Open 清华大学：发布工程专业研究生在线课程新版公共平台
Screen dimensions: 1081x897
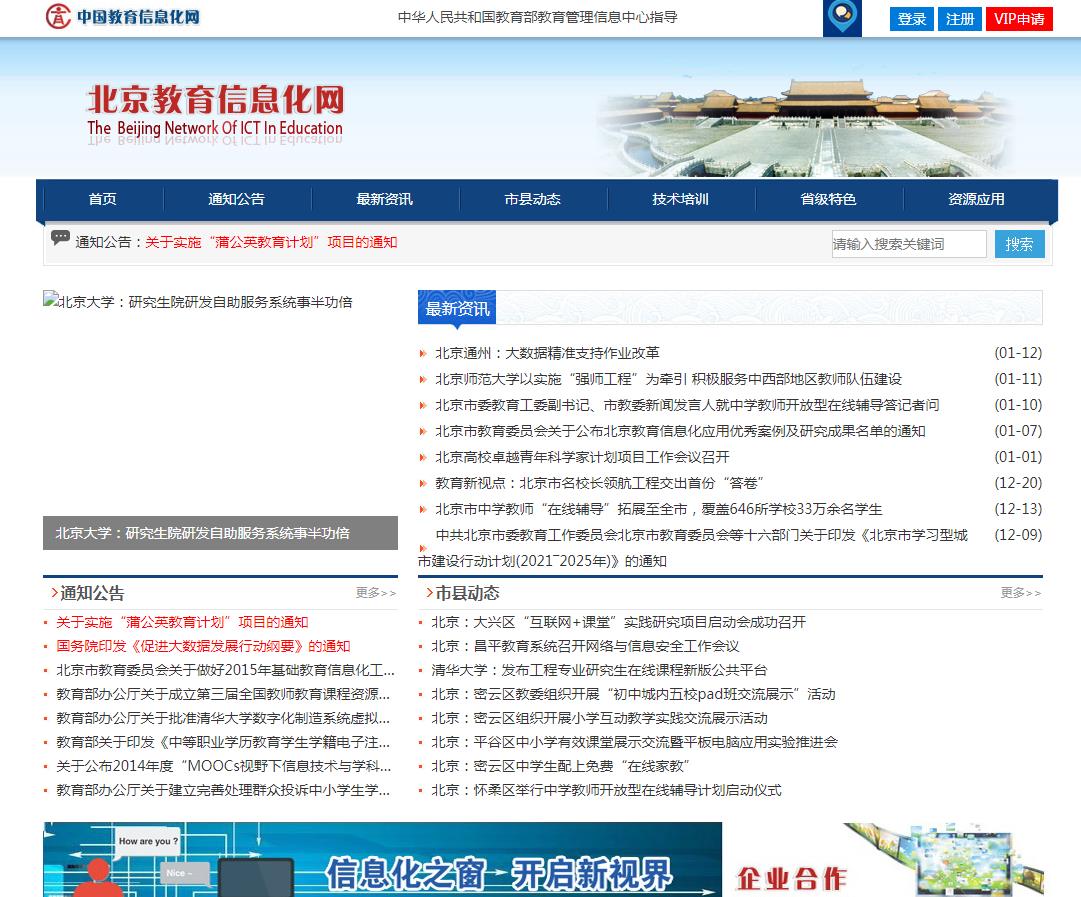pos(599,670)
